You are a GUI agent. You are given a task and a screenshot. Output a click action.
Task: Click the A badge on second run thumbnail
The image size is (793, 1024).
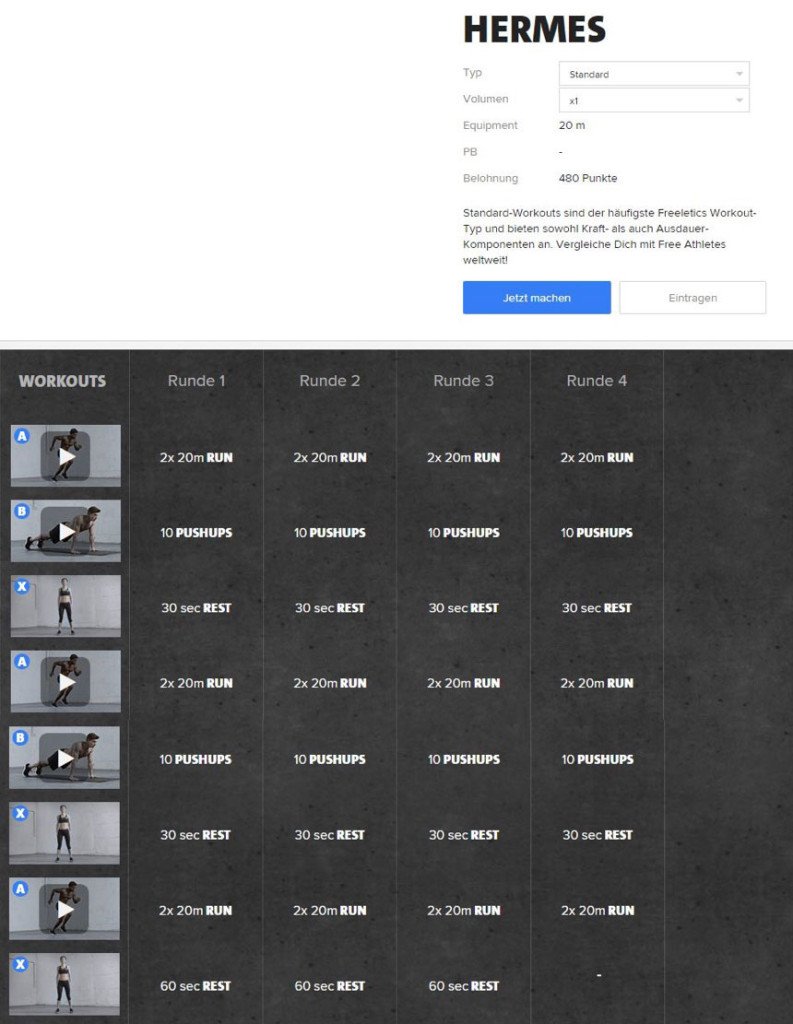(x=22, y=662)
